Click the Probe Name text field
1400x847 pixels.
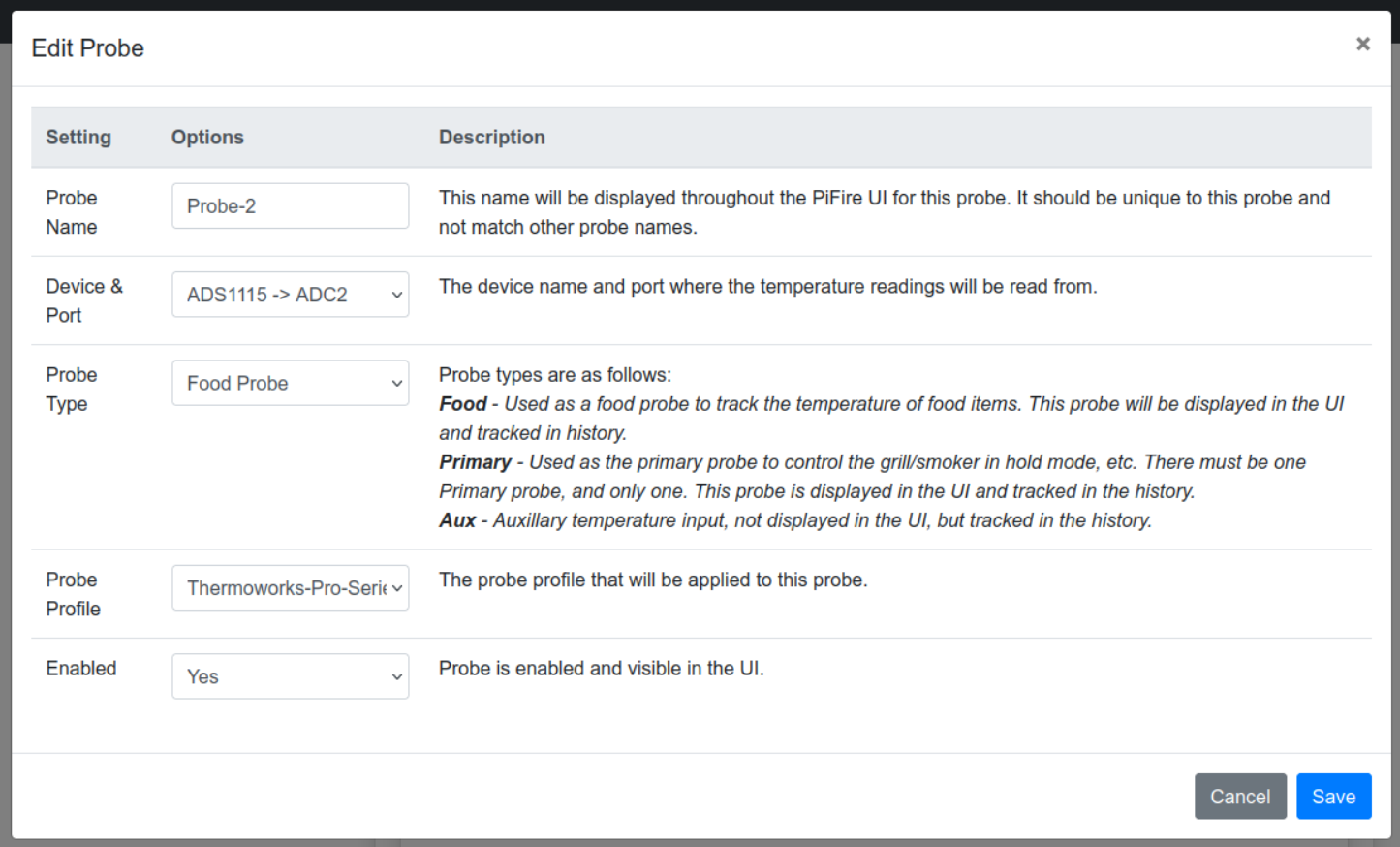coord(290,206)
